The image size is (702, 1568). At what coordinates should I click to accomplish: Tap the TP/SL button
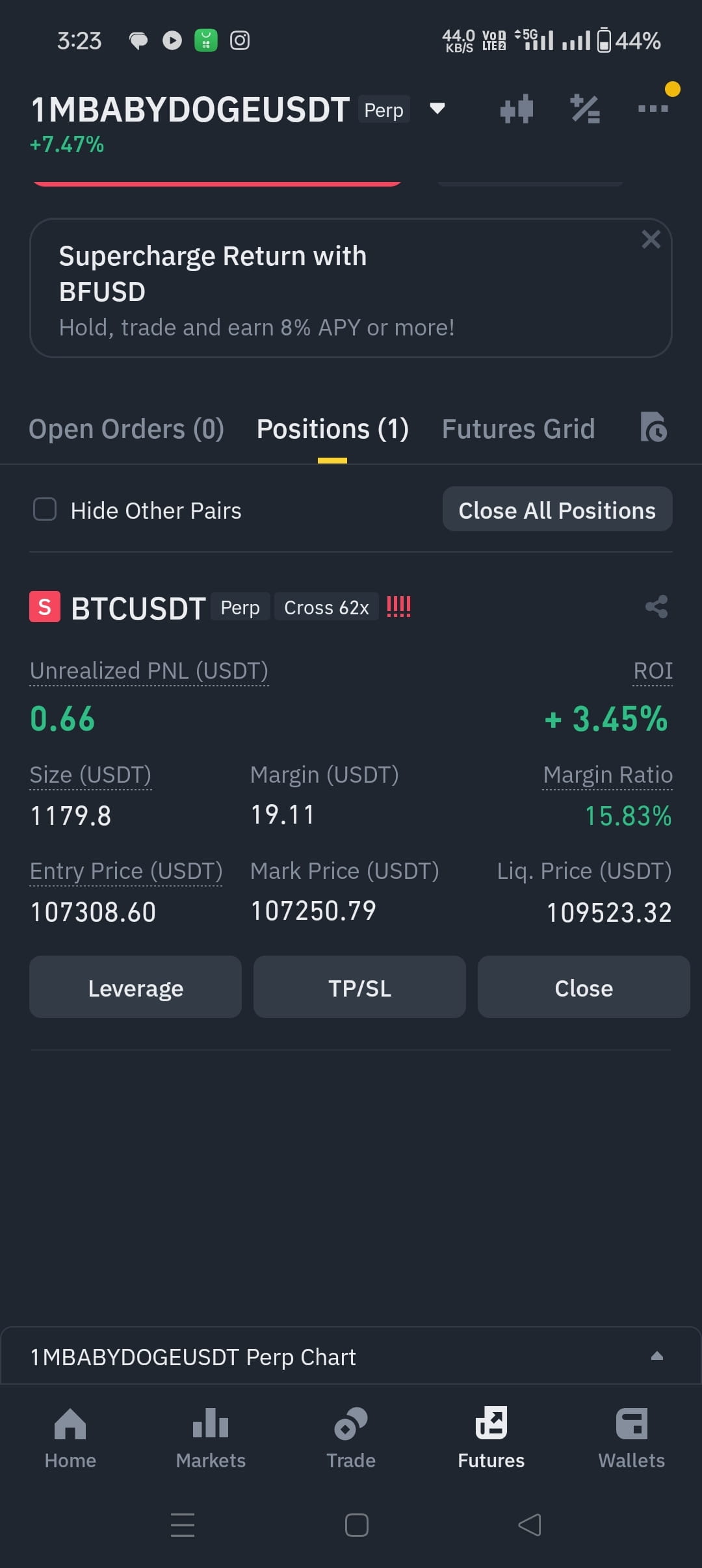pos(359,987)
